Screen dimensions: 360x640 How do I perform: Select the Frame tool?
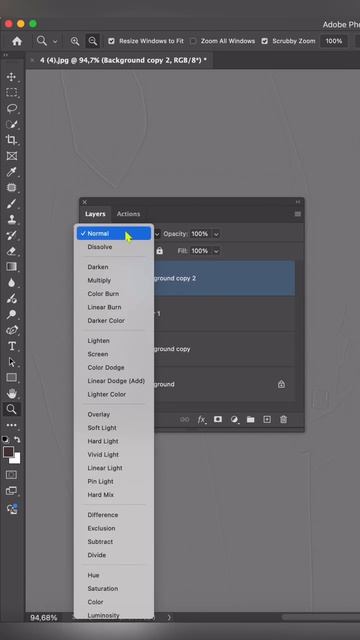11,156
